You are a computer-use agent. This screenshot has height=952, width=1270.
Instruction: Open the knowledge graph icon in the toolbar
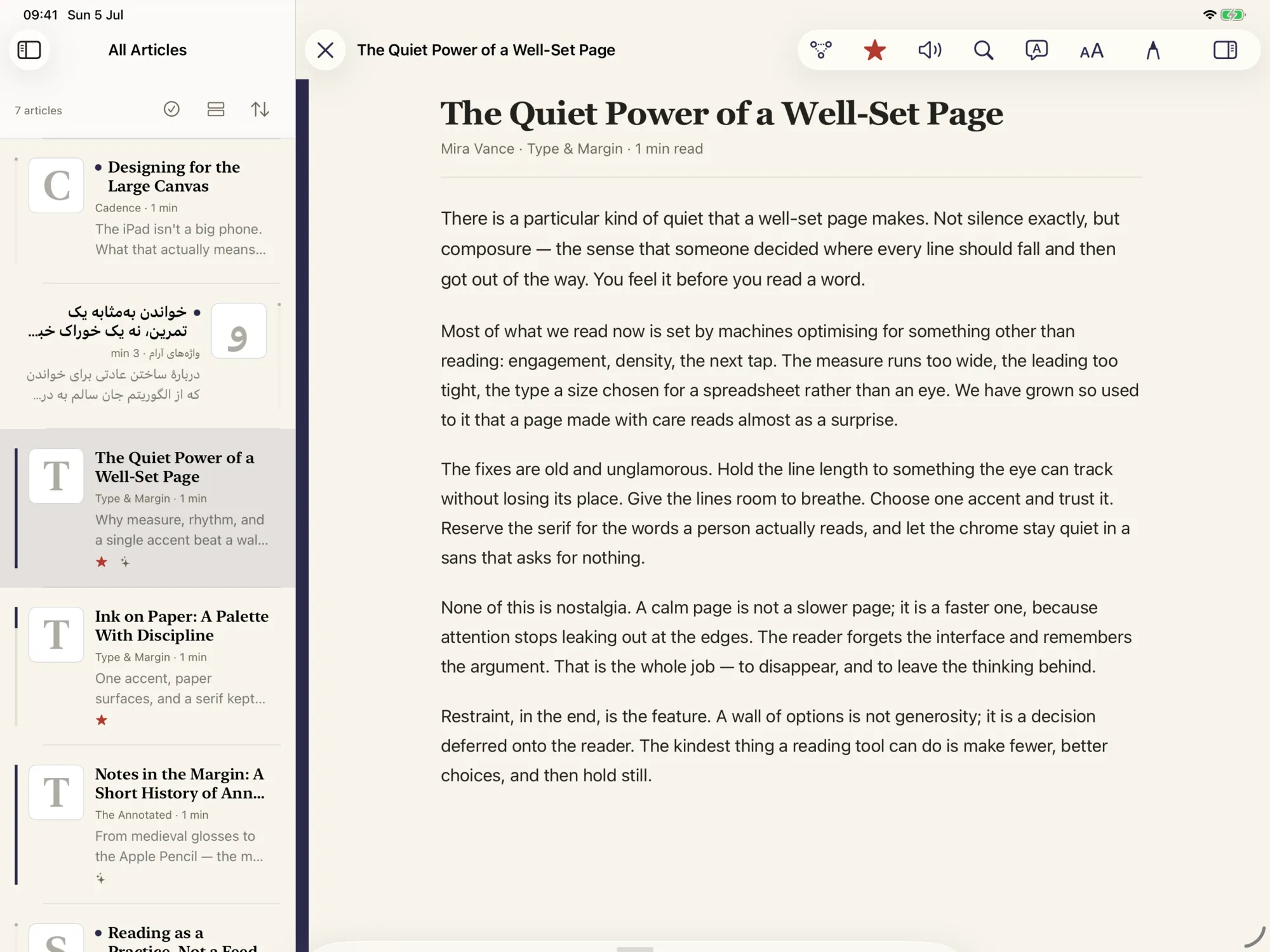[x=821, y=50]
